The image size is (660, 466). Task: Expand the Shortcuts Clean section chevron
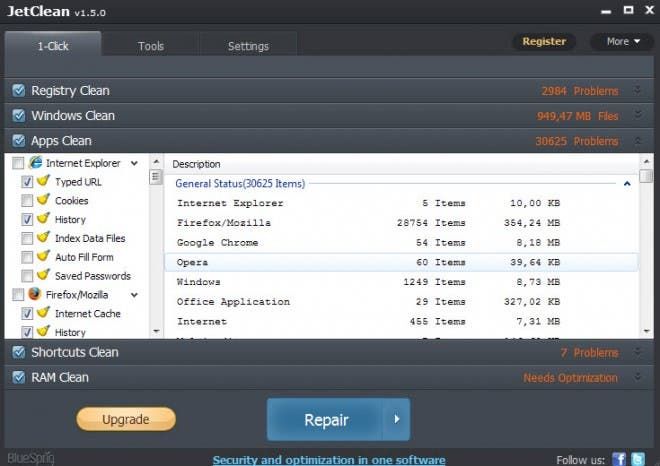[638, 352]
